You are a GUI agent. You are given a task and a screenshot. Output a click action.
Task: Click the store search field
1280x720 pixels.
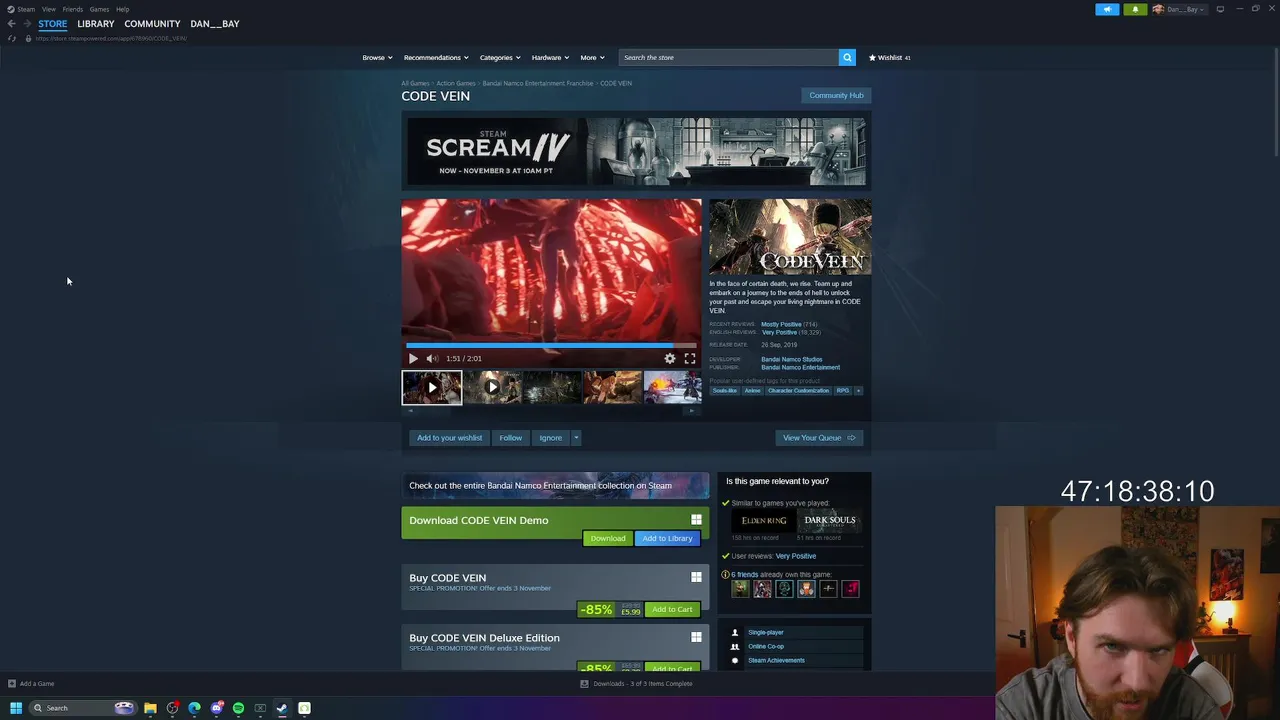(728, 57)
